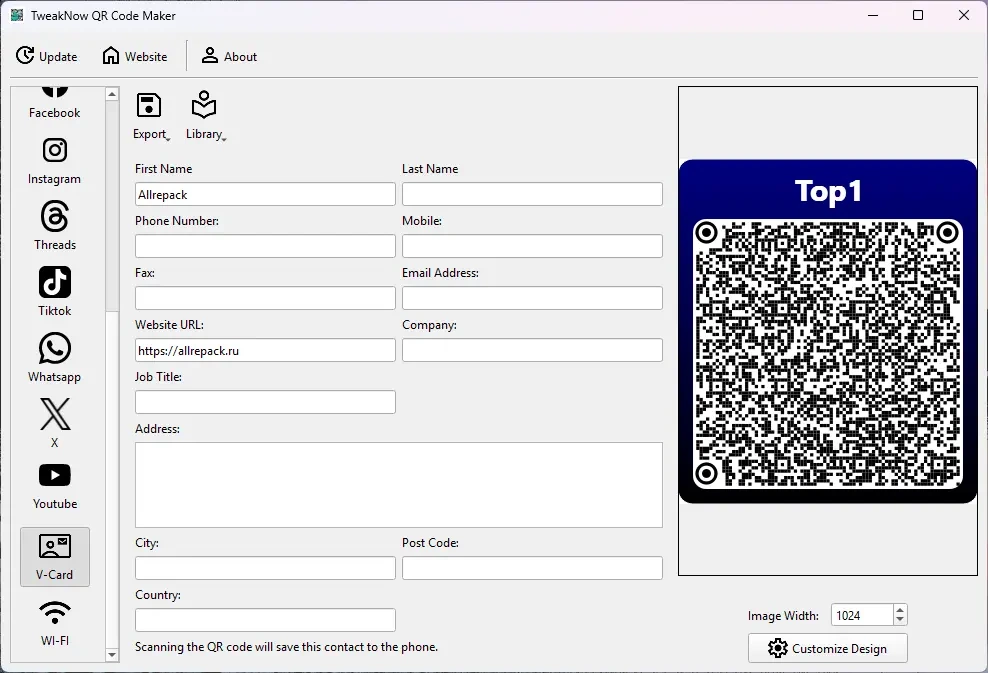
Task: Open the Export dropdown
Action: [x=151, y=116]
